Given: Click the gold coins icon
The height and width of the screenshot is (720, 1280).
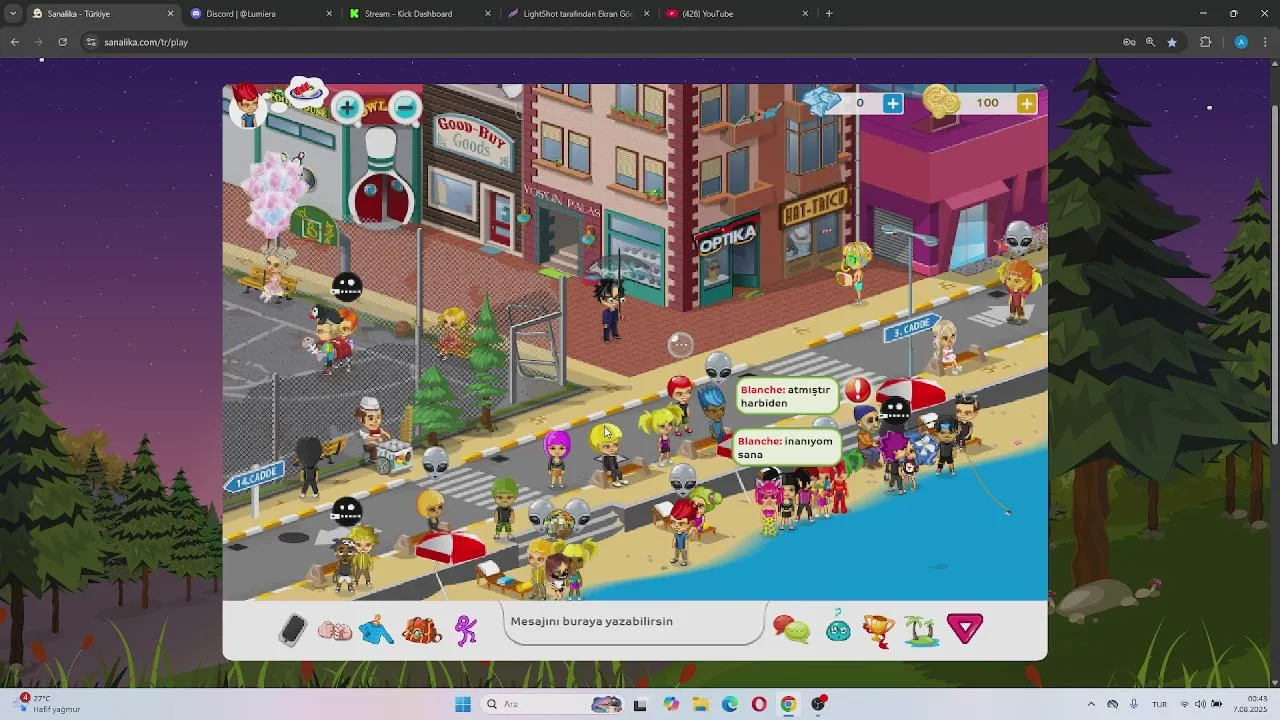Looking at the screenshot, I should (941, 102).
